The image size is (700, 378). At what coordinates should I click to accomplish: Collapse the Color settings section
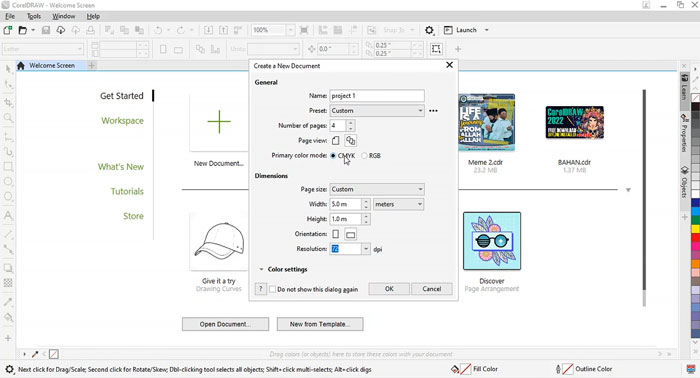coord(261,270)
